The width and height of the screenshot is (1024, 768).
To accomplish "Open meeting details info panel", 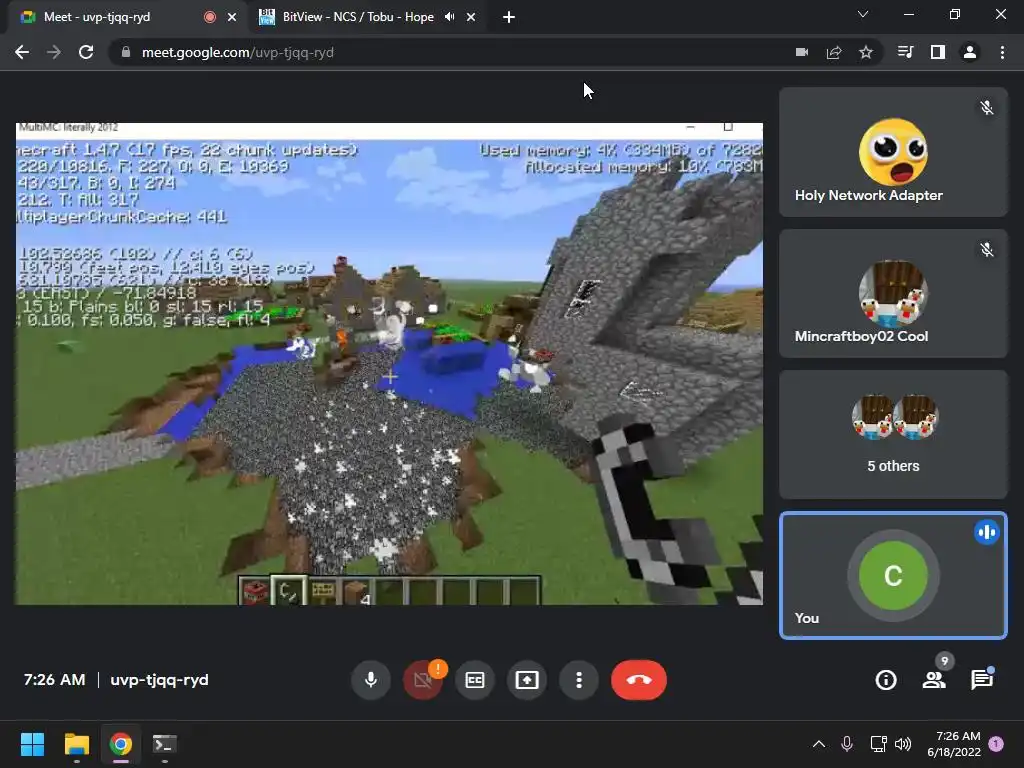I will tap(886, 680).
